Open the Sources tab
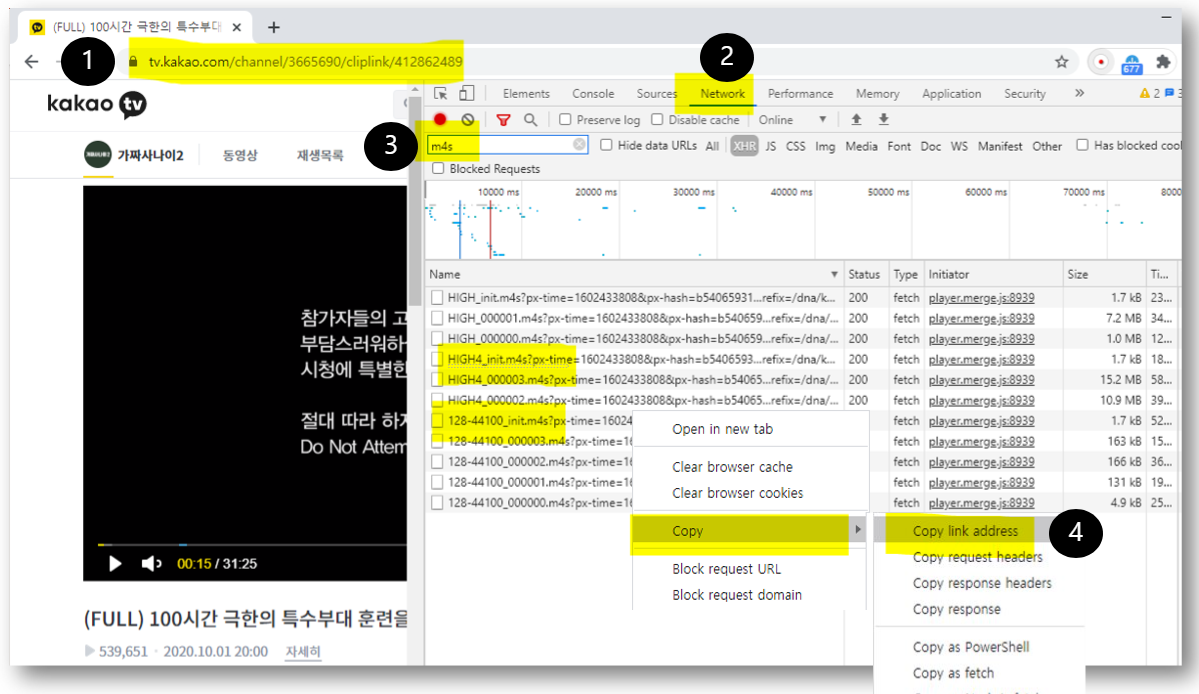Viewport: 1199px width, 694px height. (657, 93)
